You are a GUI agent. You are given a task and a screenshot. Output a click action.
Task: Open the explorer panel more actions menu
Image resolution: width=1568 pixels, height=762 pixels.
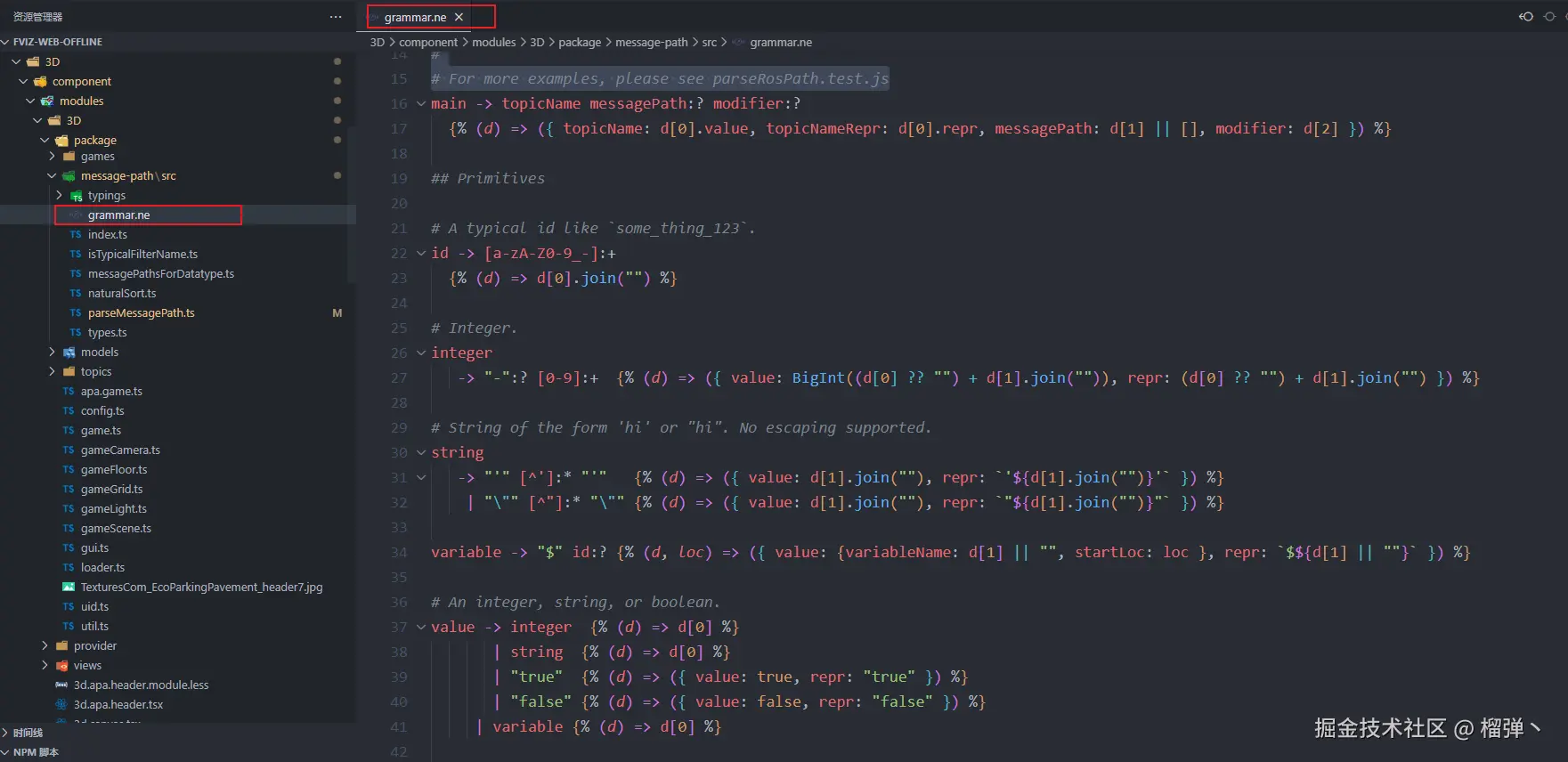336,17
